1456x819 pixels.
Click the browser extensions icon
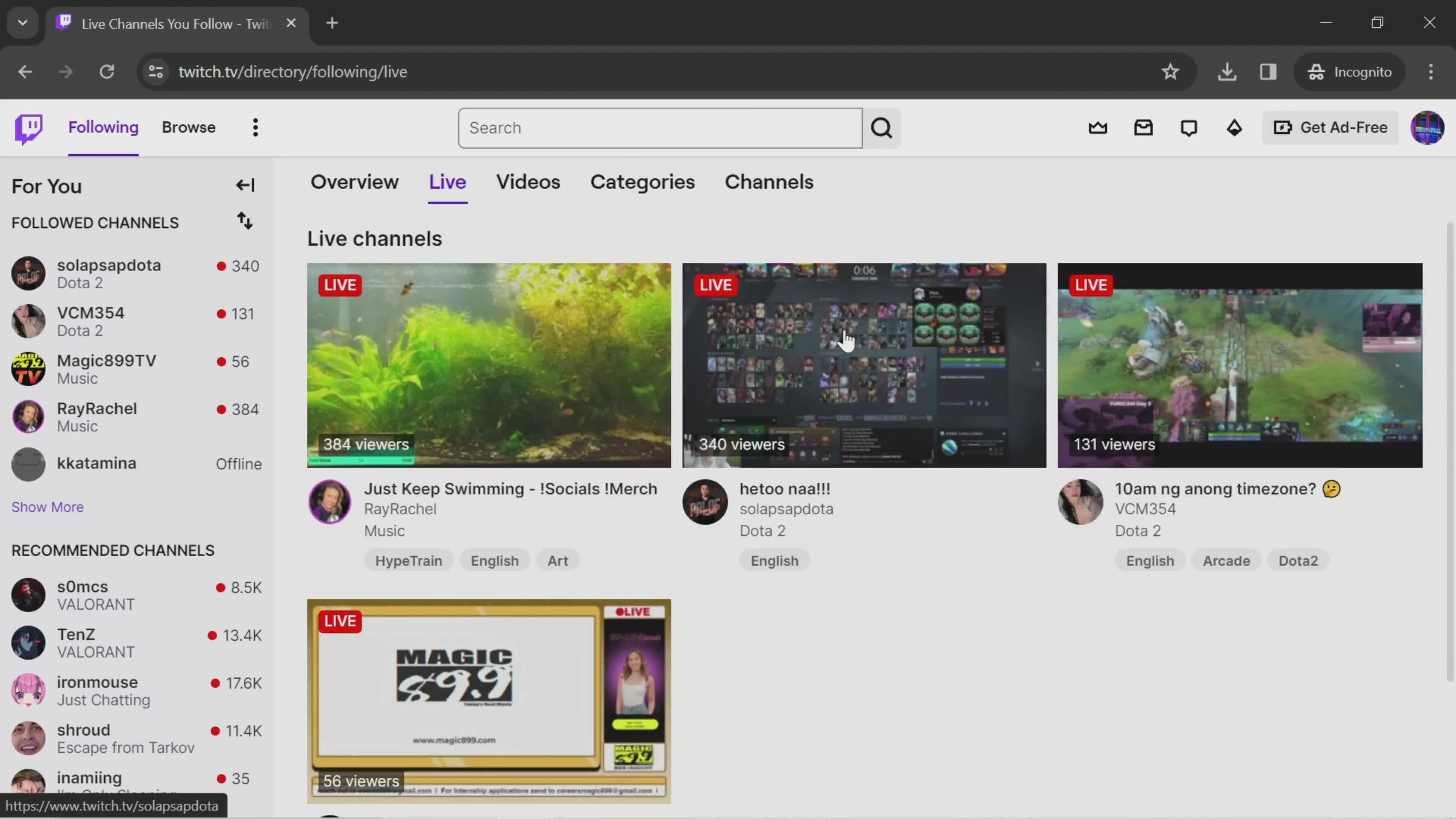1268,71
